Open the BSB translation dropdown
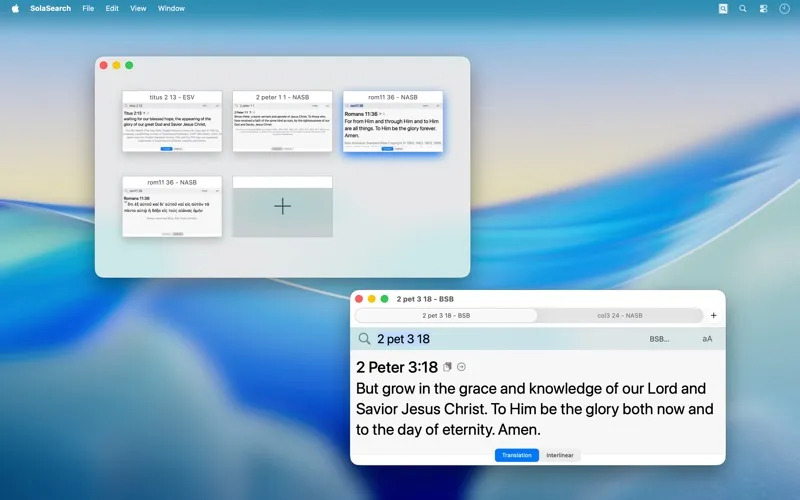Screen dimensions: 800x500 pyautogui.click(x=659, y=339)
